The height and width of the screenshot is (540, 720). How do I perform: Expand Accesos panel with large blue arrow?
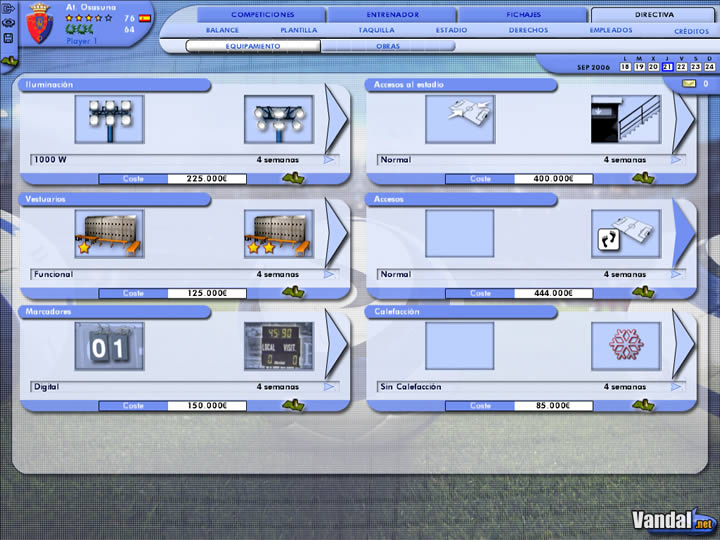[683, 233]
